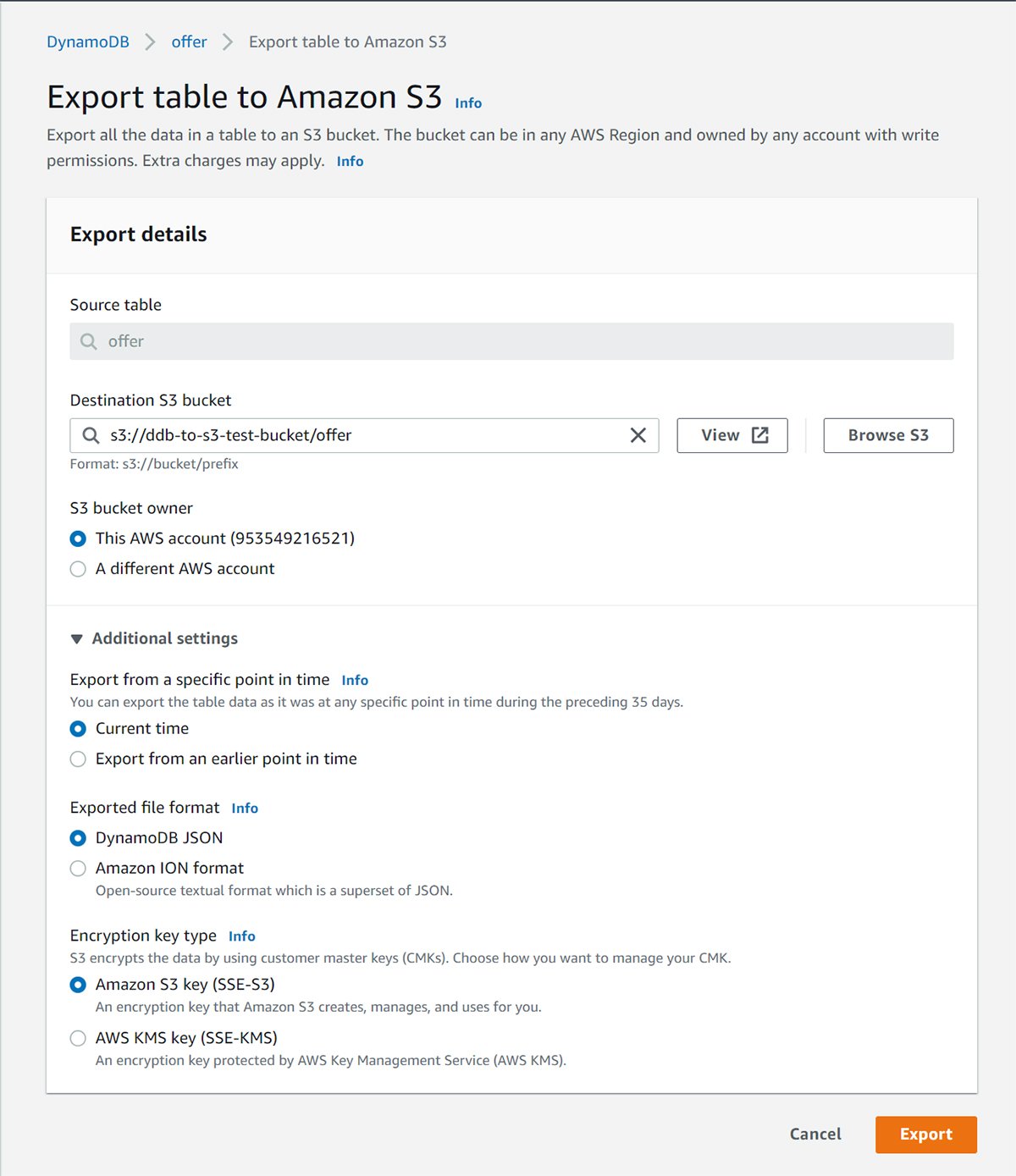The width and height of the screenshot is (1016, 1176).
Task: Open Info for specific point in time
Action: click(355, 681)
